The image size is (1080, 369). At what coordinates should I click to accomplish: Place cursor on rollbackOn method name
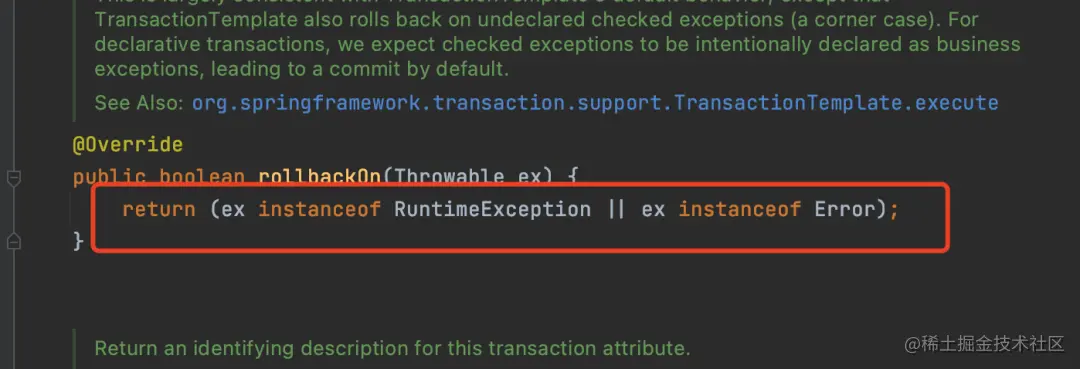click(x=320, y=177)
